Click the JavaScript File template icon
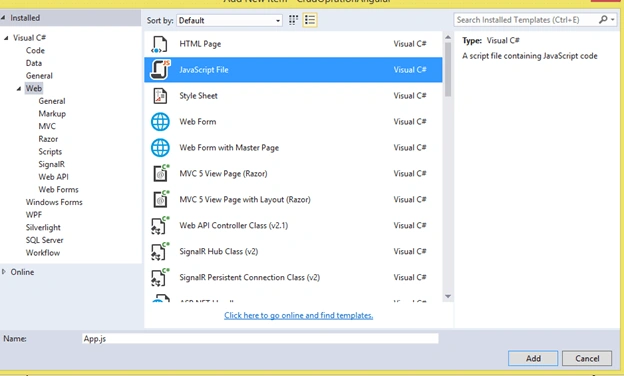 pyautogui.click(x=160, y=70)
